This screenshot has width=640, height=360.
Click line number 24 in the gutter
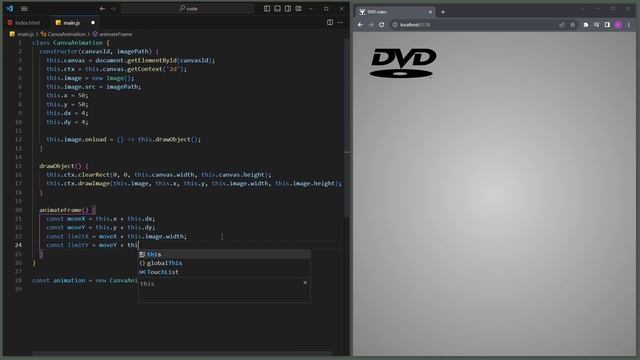[18, 245]
